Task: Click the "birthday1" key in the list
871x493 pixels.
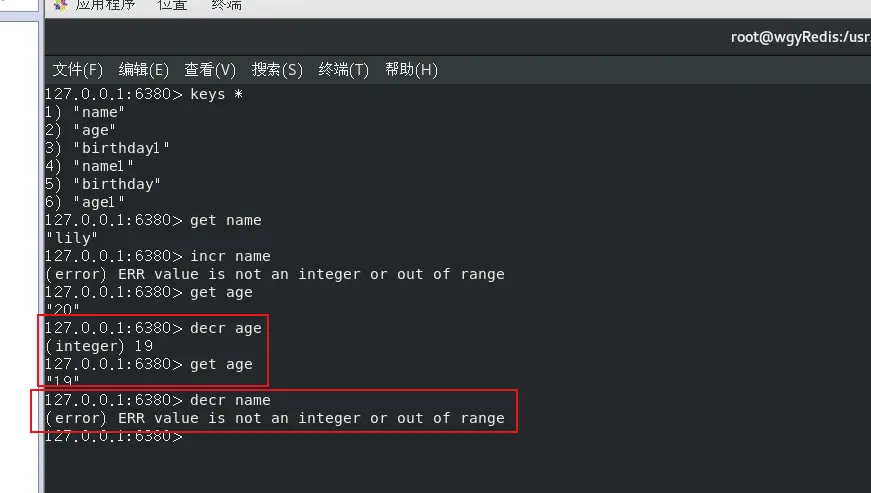Action: (121, 148)
